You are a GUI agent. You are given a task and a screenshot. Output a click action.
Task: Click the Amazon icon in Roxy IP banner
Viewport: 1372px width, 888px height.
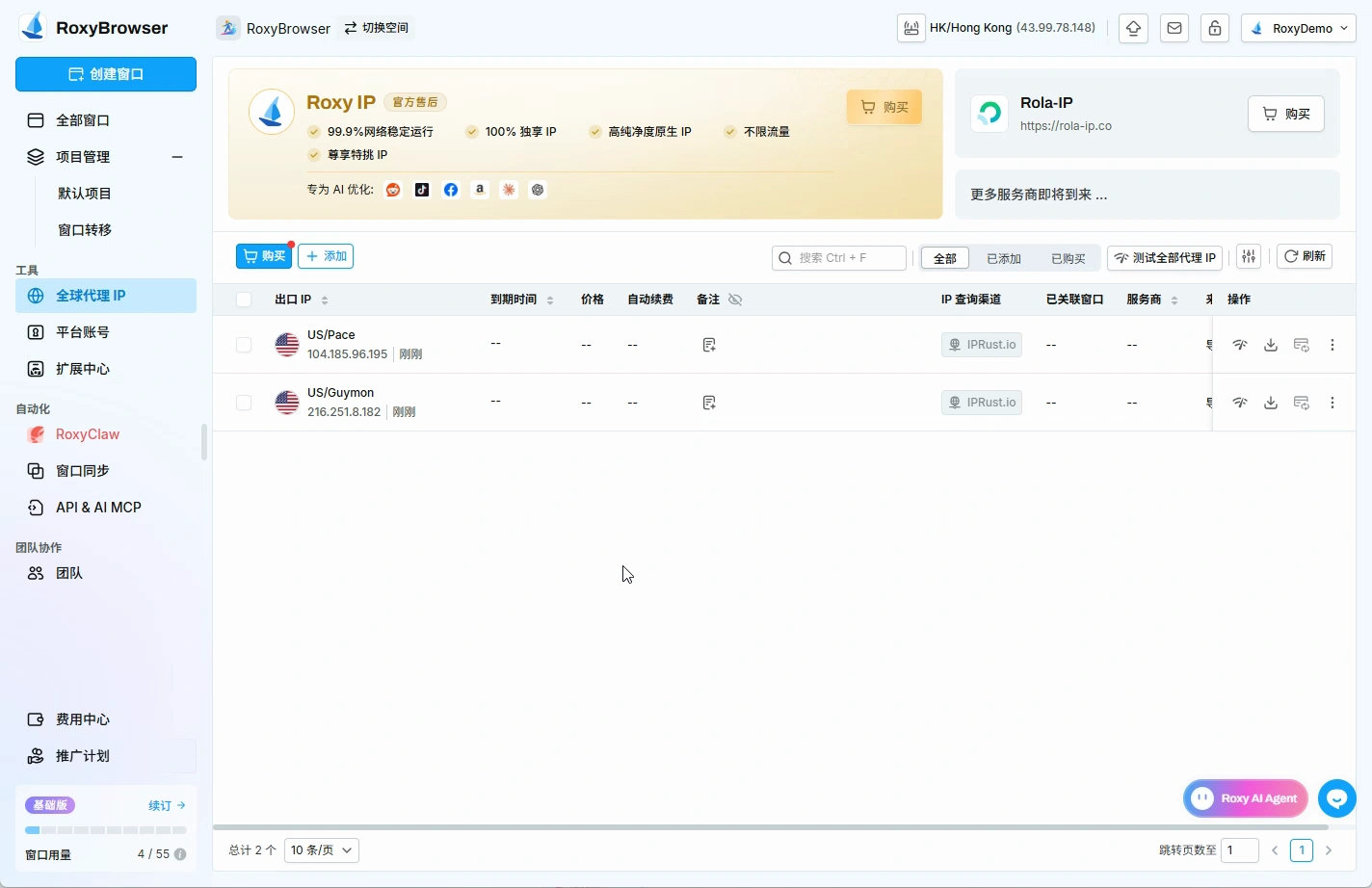click(480, 190)
